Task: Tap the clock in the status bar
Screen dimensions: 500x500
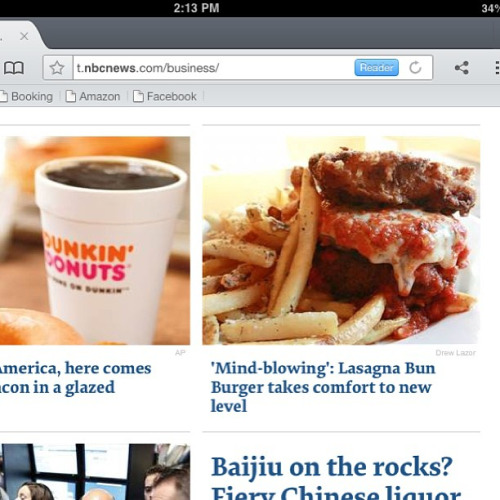Action: tap(196, 8)
